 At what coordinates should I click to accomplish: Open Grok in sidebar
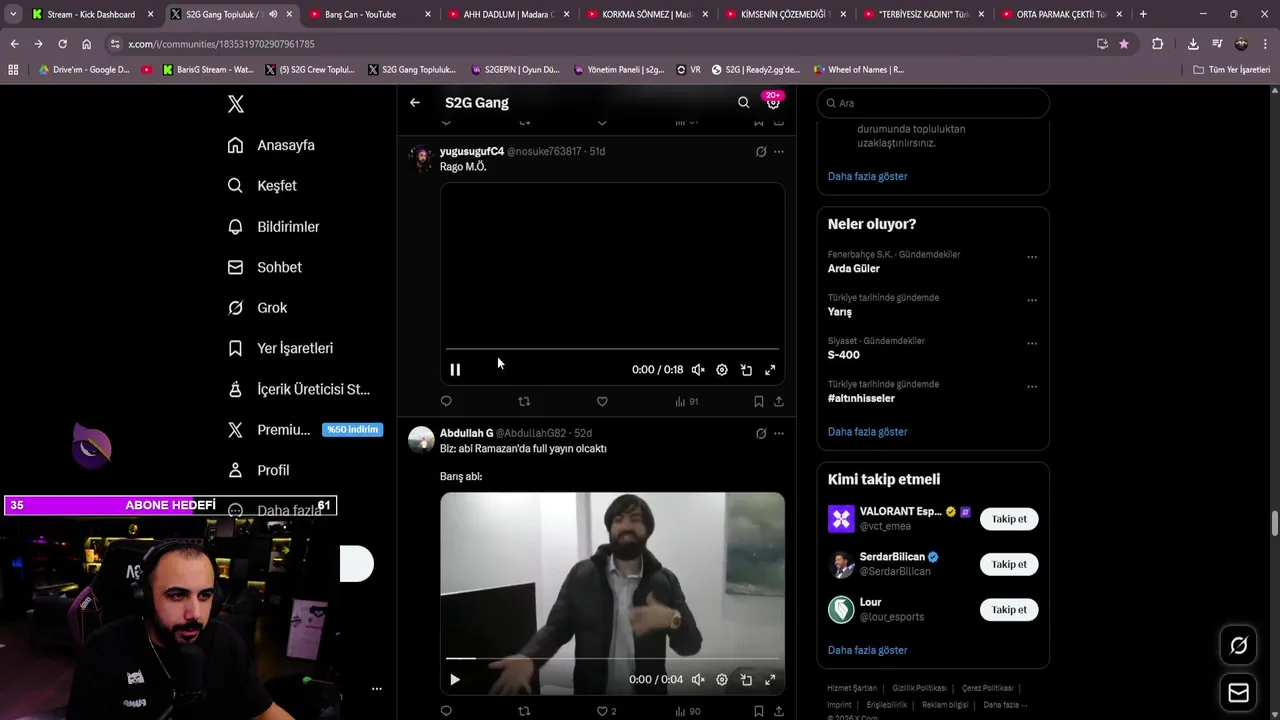(x=257, y=308)
